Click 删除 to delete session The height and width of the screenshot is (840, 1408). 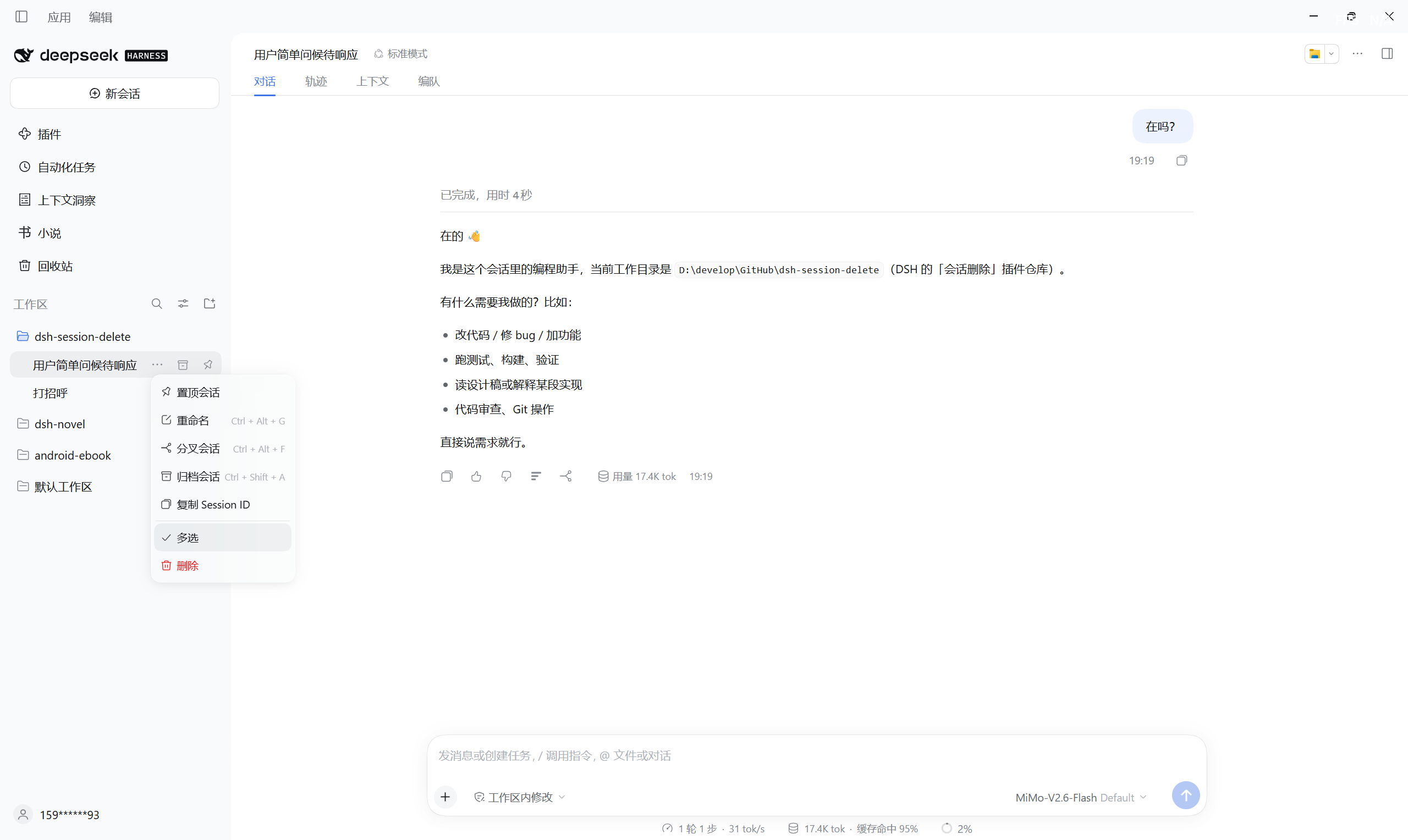click(x=223, y=566)
